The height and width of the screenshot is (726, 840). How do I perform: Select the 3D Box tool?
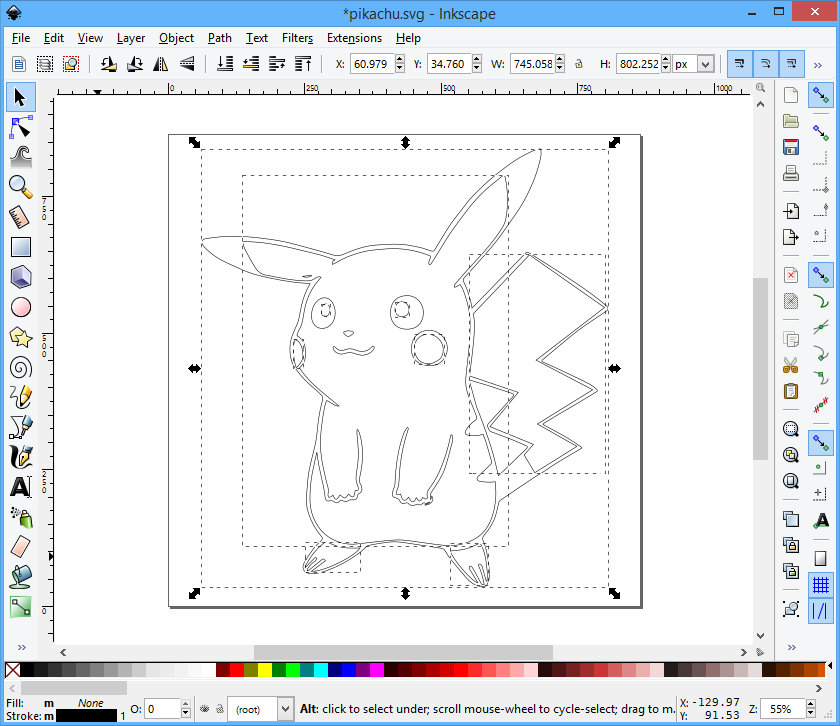[x=21, y=277]
